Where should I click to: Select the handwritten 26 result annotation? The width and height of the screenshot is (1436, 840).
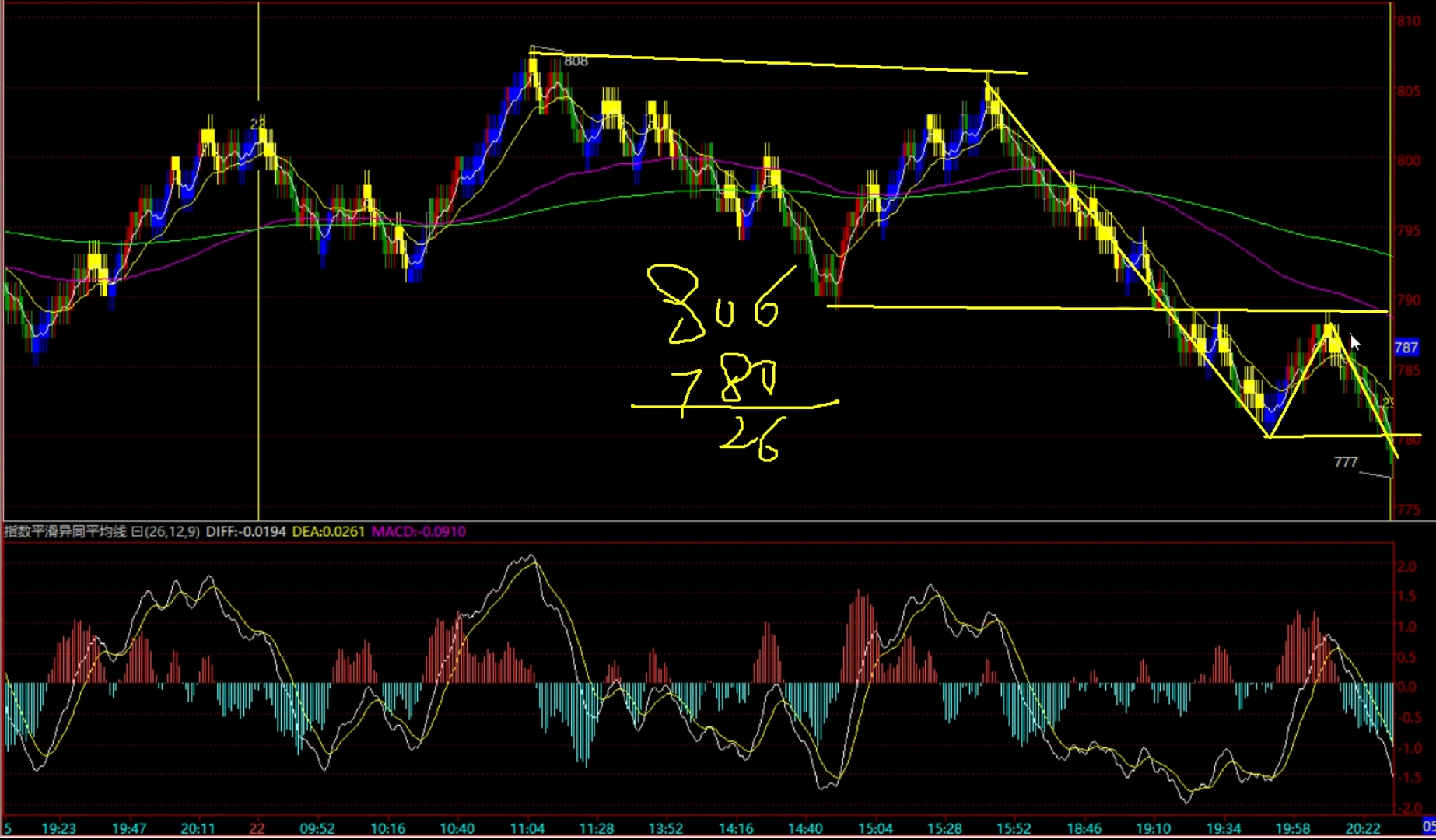(x=751, y=441)
